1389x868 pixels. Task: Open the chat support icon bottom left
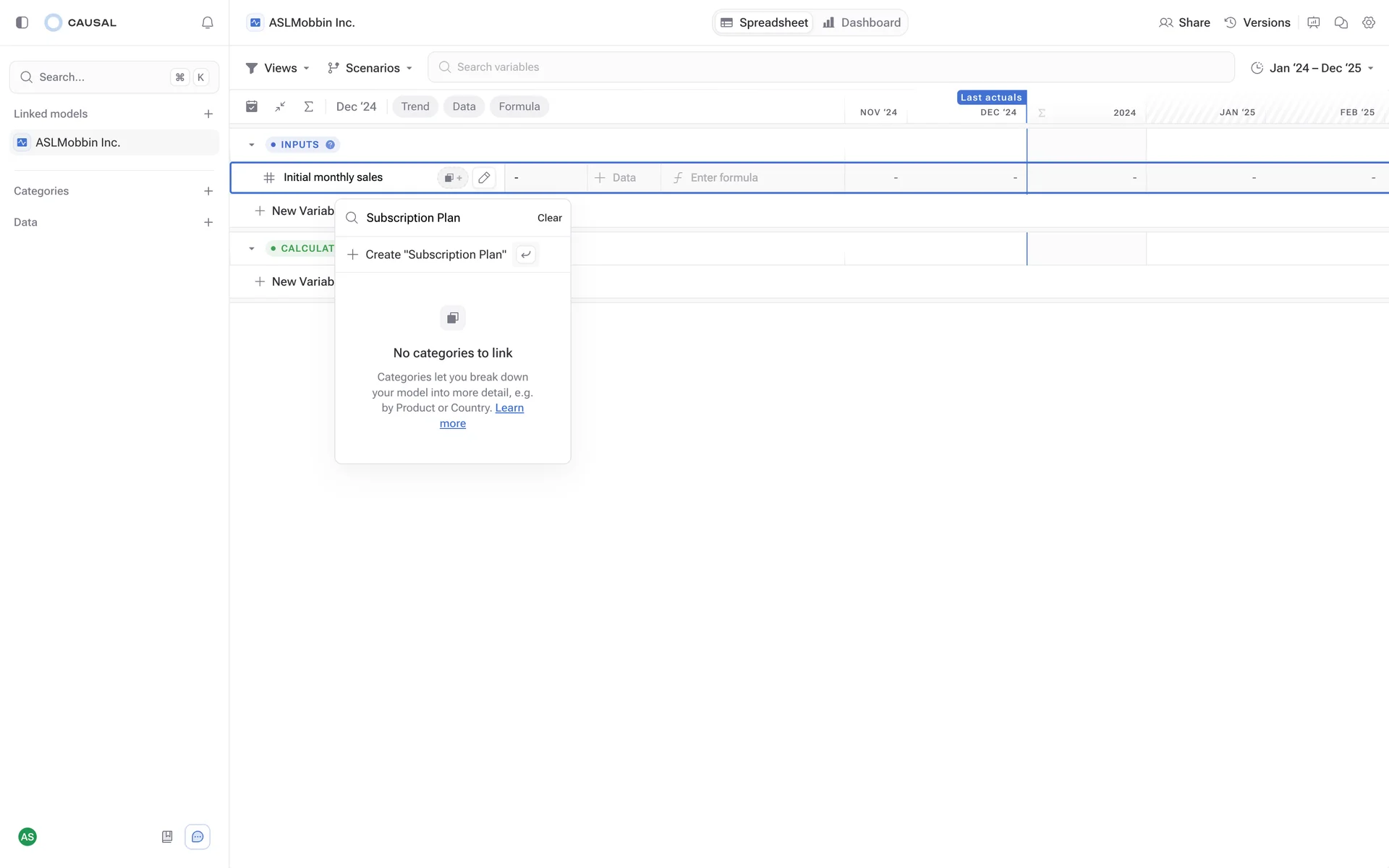(197, 837)
